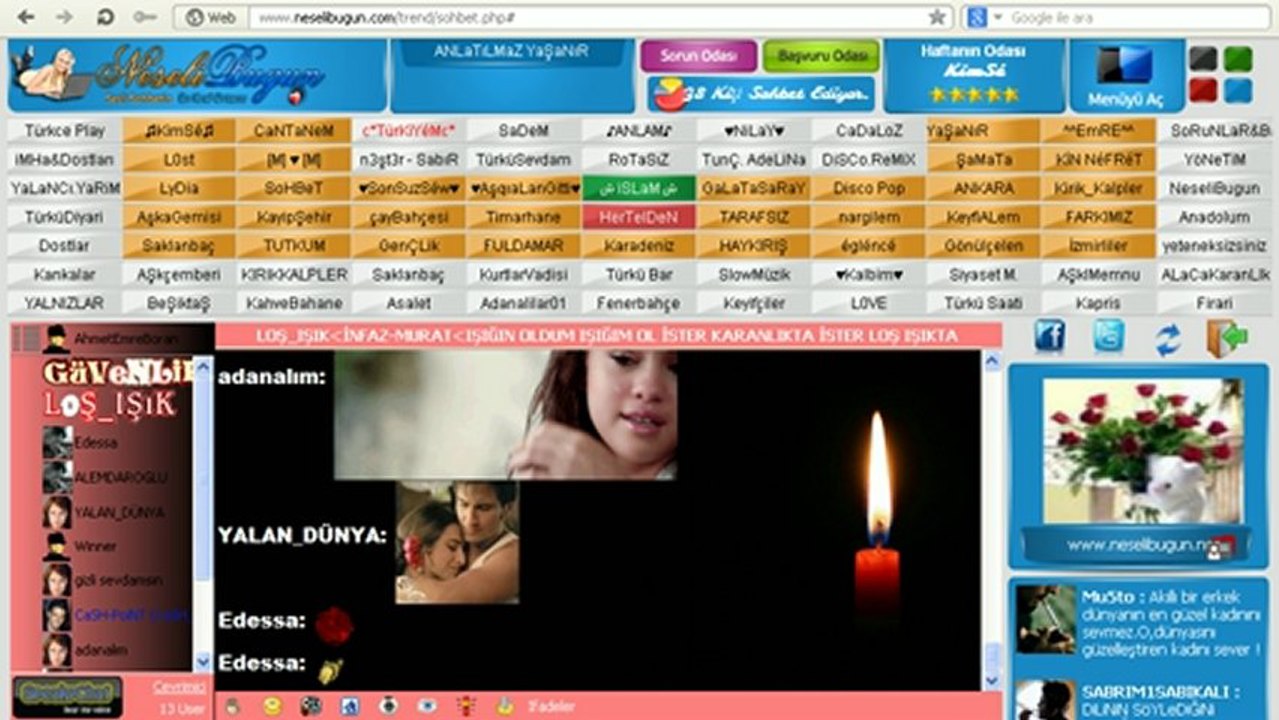Go back with the browser back arrow
Viewport: 1279px width, 720px height.
coord(27,17)
